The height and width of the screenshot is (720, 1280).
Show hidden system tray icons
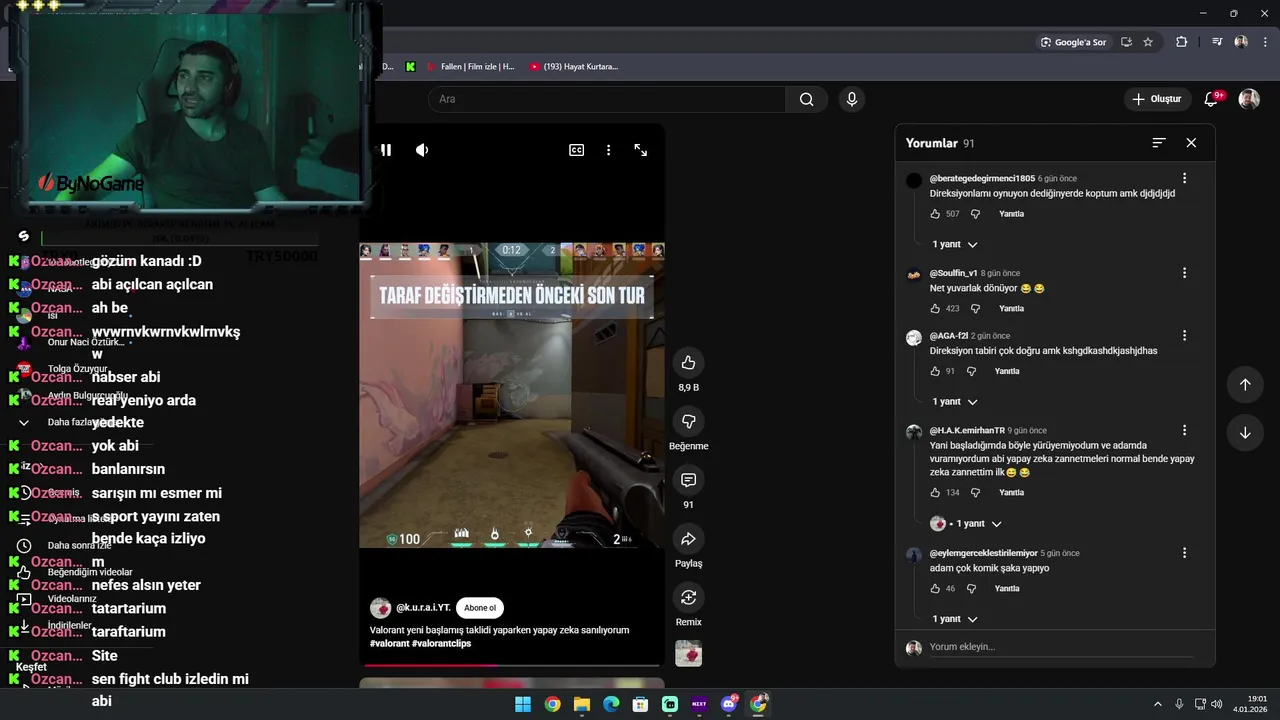(x=1158, y=704)
